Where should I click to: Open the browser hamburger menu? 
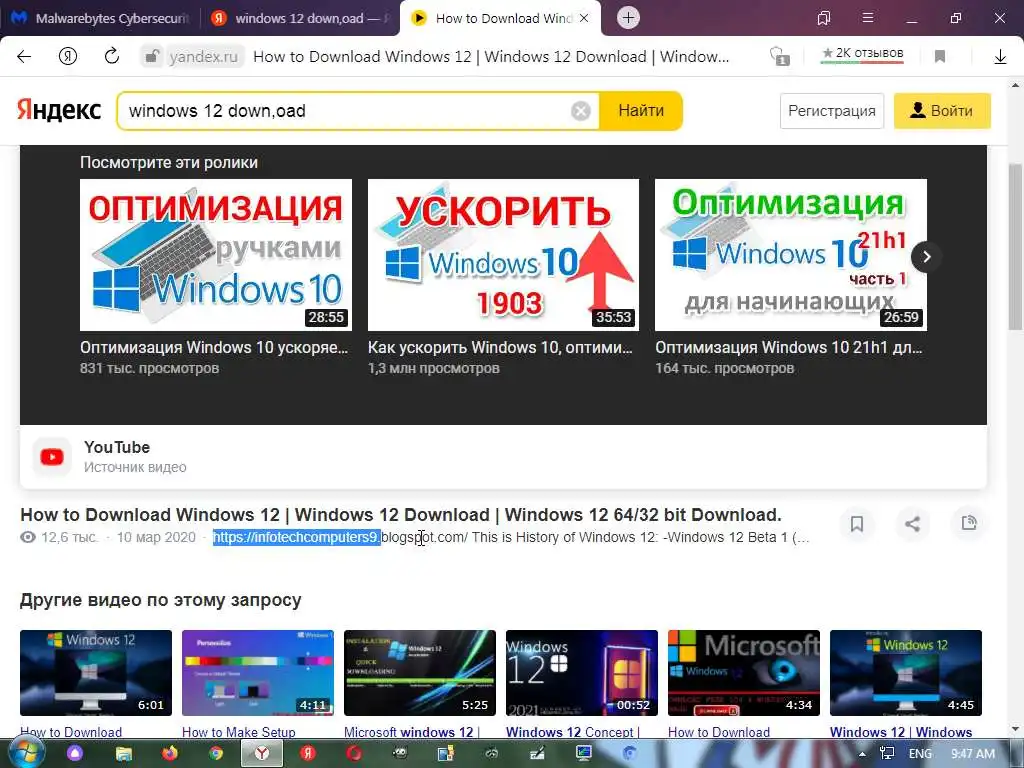coord(868,18)
